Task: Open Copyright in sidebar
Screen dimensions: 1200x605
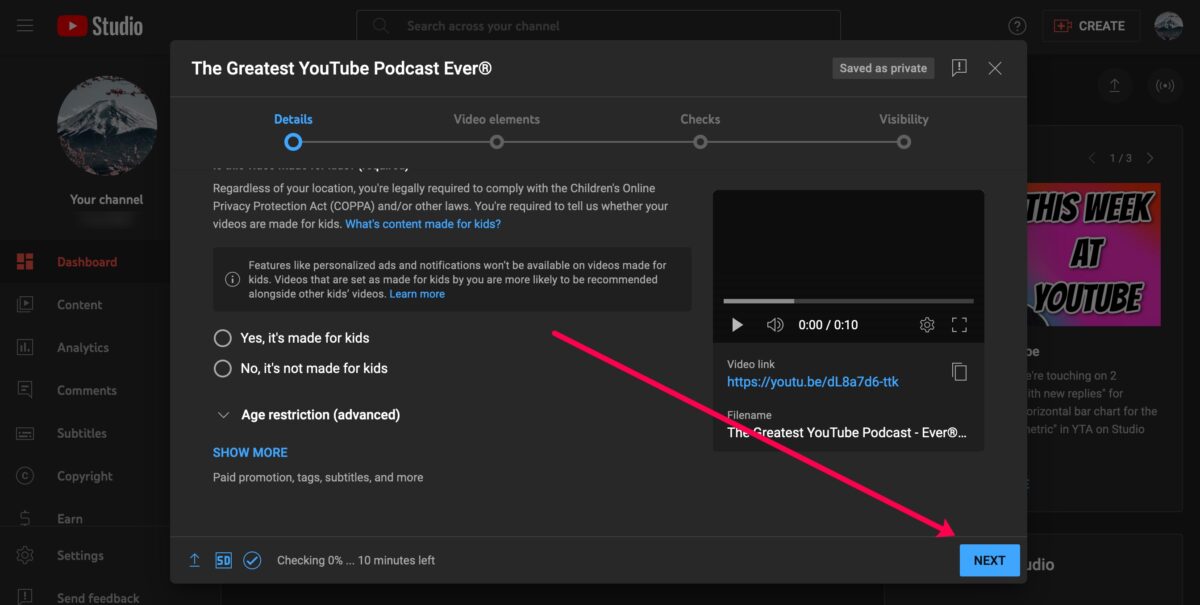Action: [x=85, y=477]
